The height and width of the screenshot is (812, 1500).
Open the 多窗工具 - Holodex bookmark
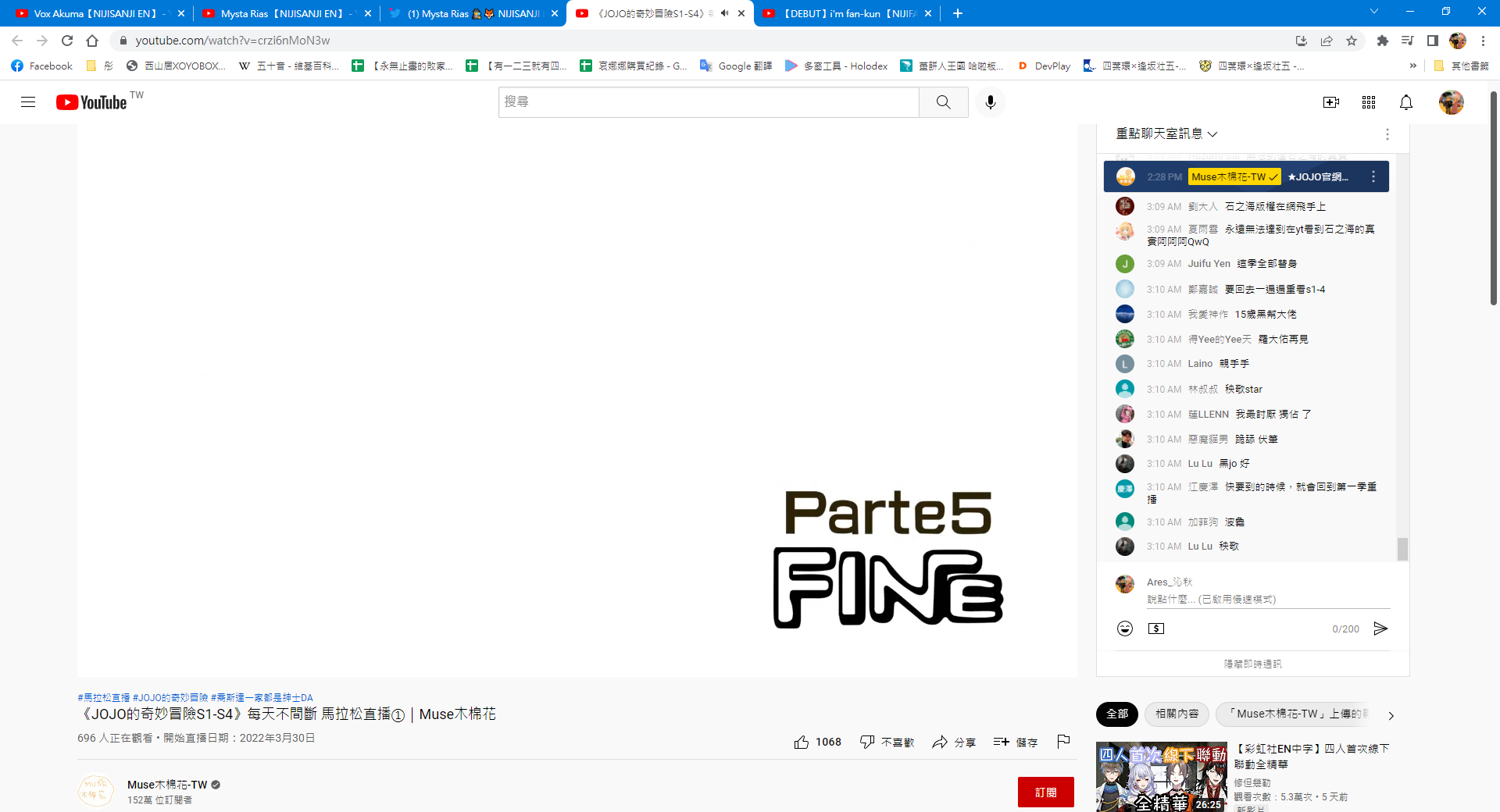click(837, 66)
